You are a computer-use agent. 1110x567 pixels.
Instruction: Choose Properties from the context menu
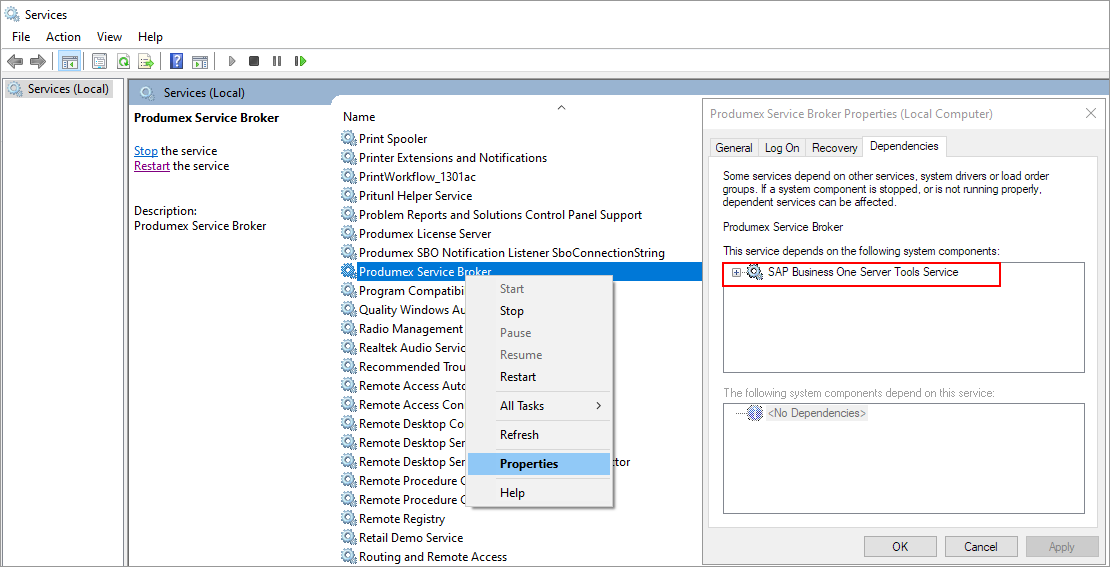[x=529, y=464]
